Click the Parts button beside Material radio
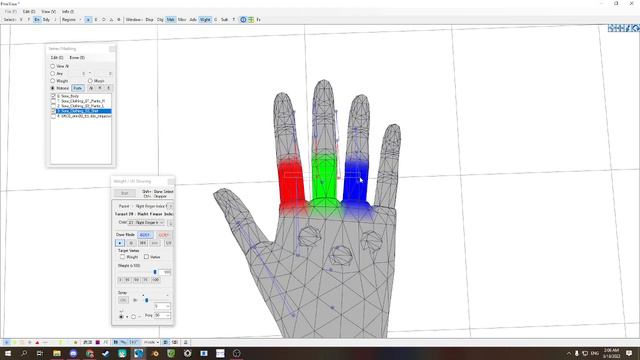Screen dimensions: 640x360 [78, 88]
